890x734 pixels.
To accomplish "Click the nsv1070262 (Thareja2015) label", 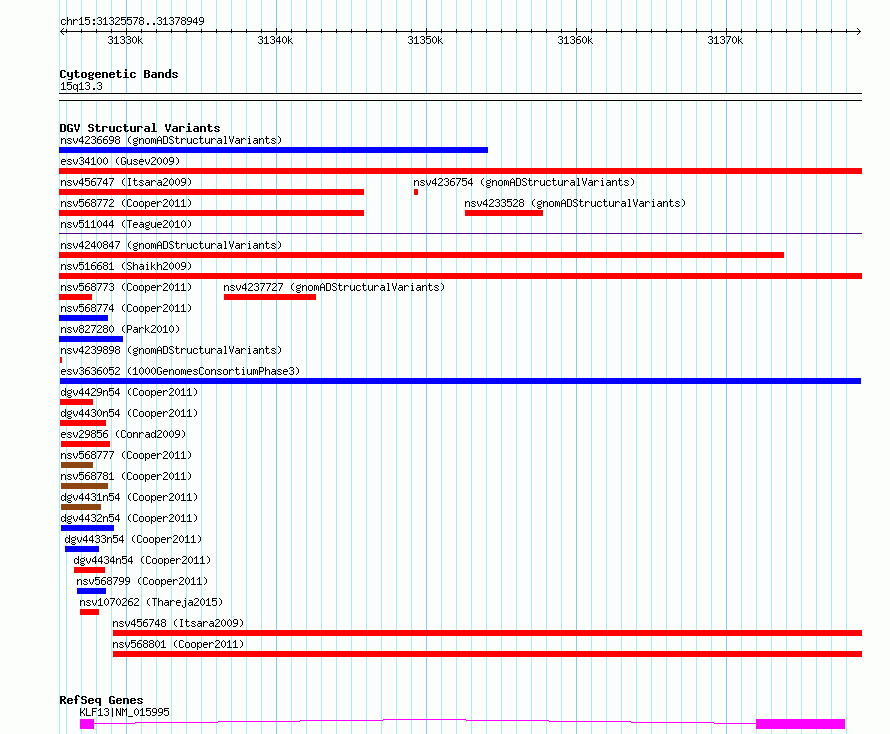I will [x=151, y=602].
